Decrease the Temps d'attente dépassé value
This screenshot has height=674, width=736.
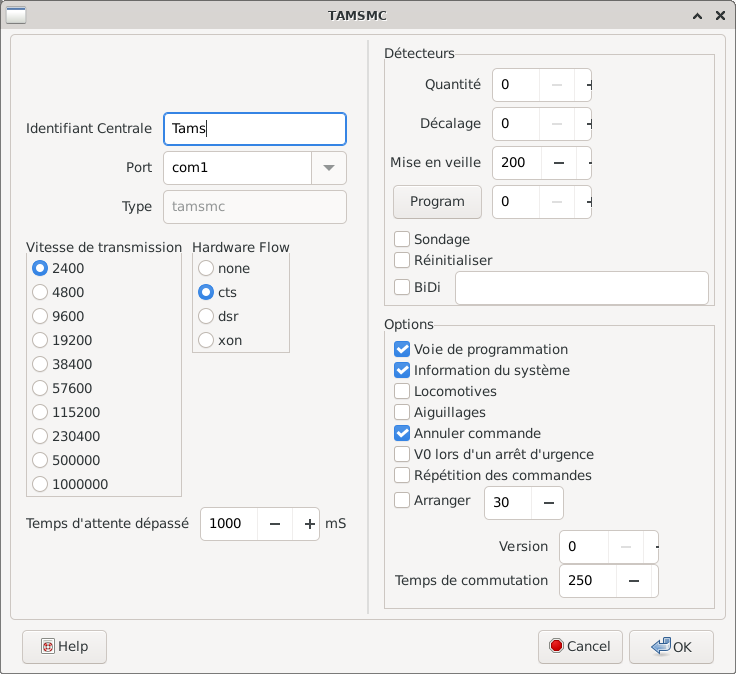coord(274,524)
